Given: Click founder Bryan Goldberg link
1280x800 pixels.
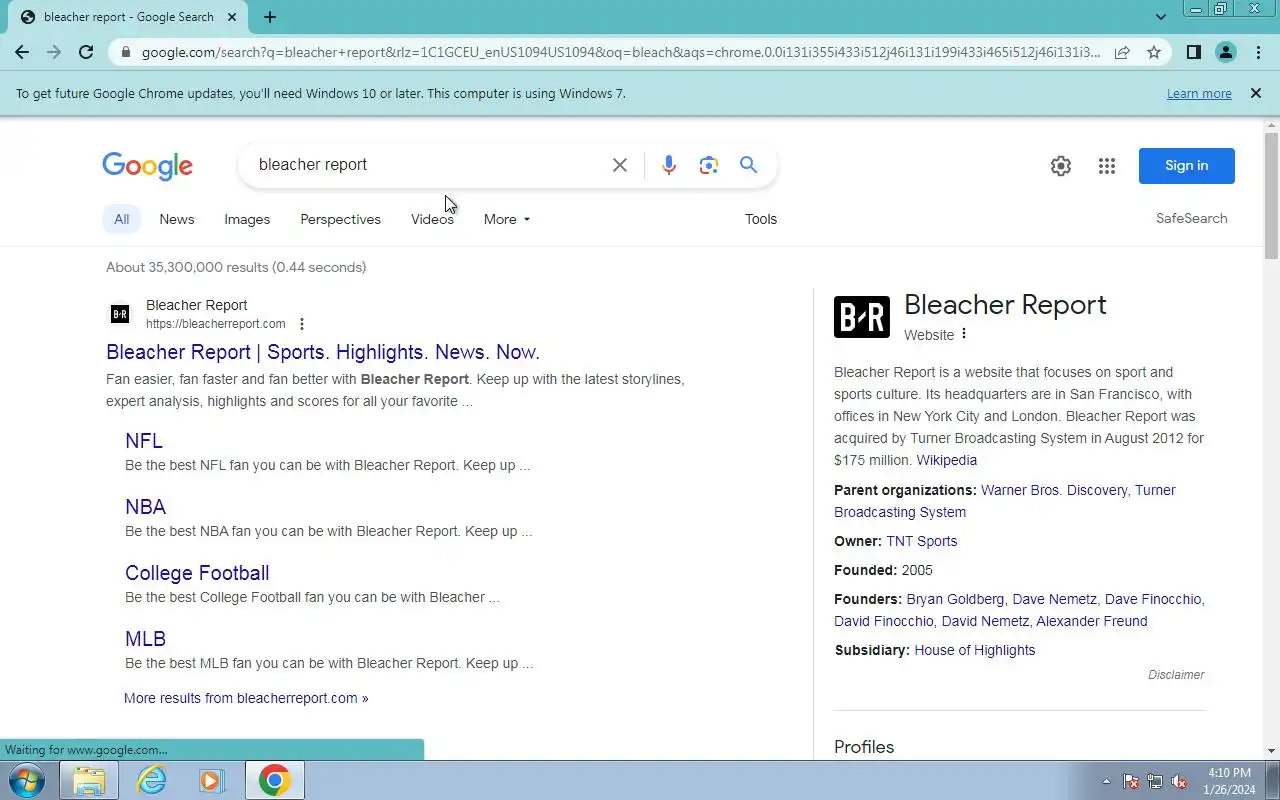Looking at the screenshot, I should point(955,599).
